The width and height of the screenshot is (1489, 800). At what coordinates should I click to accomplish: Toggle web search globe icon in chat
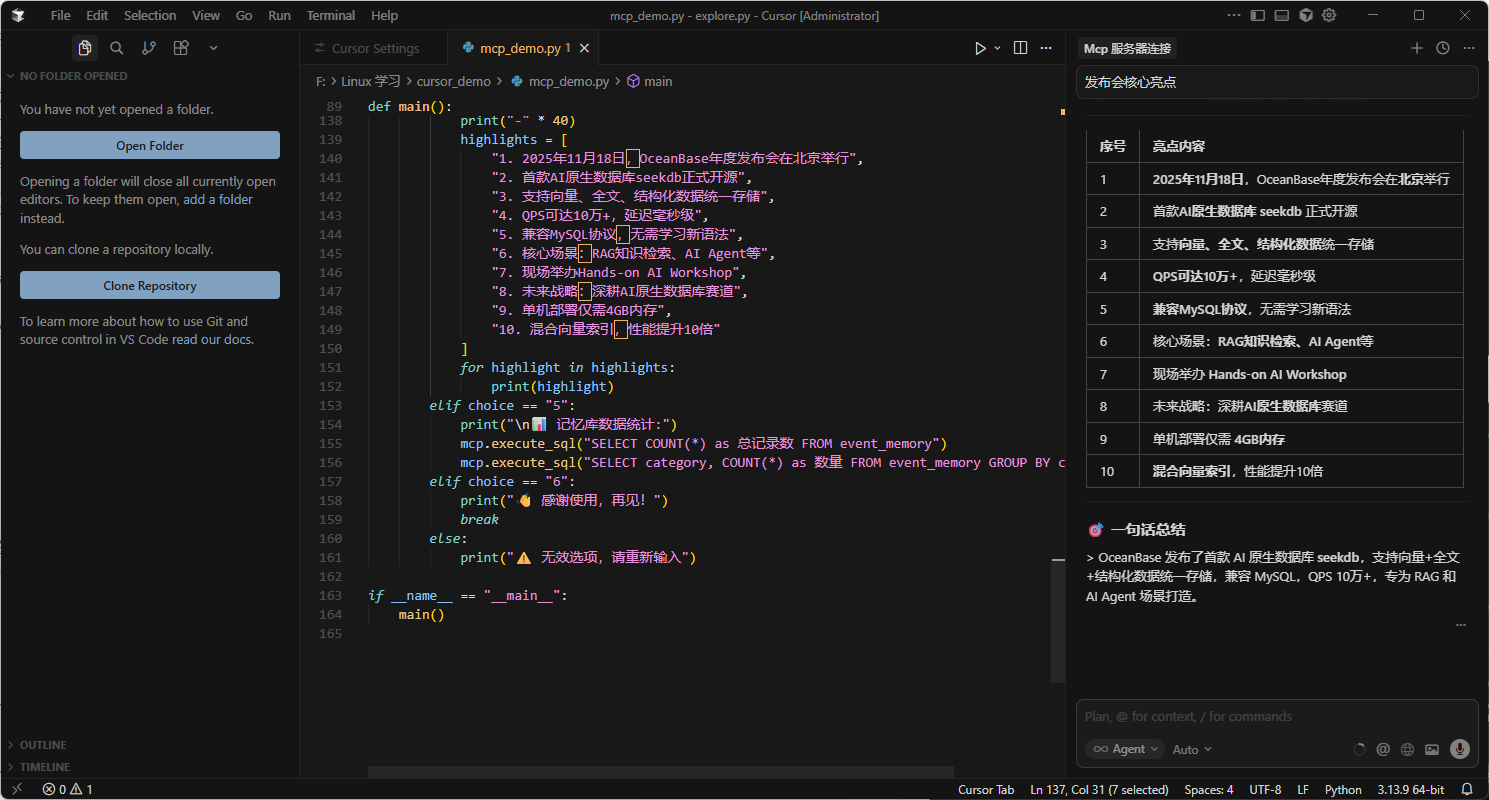tap(1407, 749)
